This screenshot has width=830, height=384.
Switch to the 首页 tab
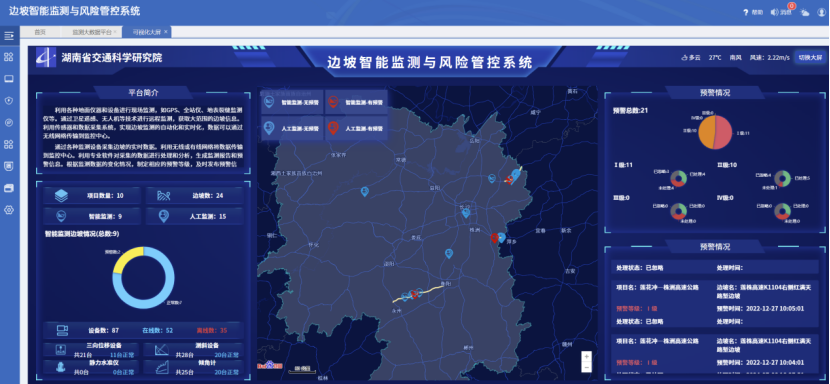click(40, 32)
